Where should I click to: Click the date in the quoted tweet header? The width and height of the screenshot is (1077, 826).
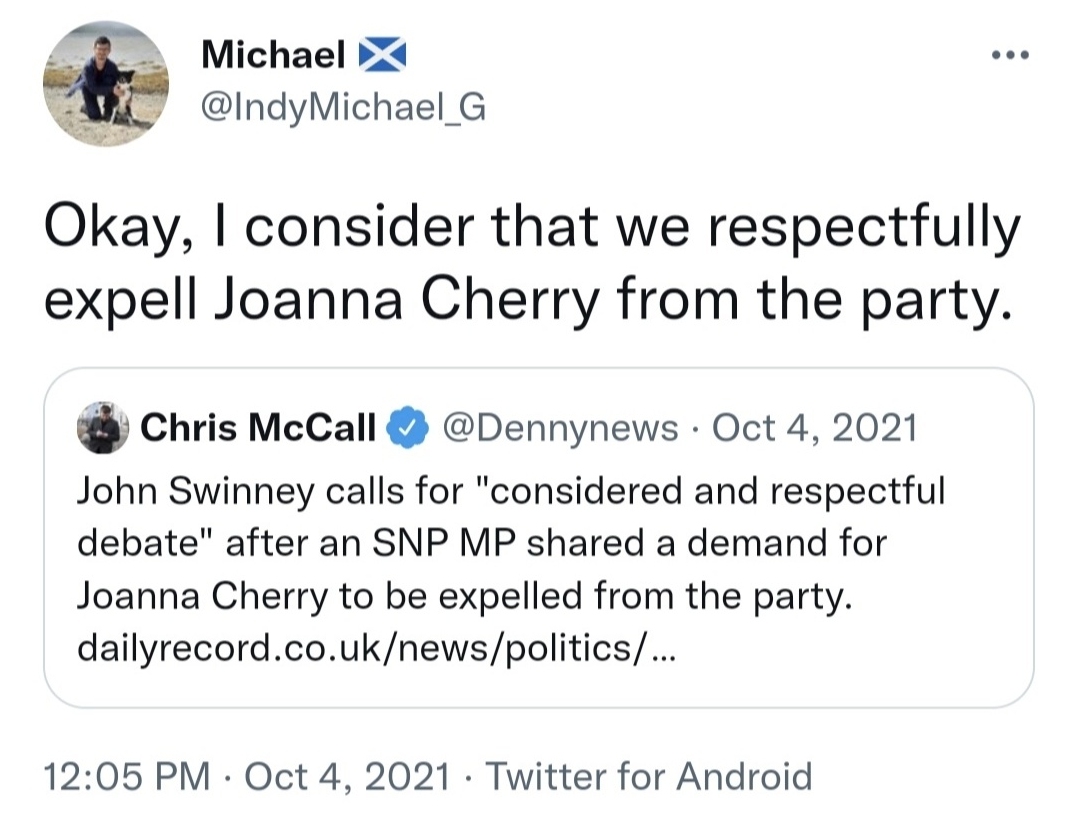pyautogui.click(x=814, y=429)
